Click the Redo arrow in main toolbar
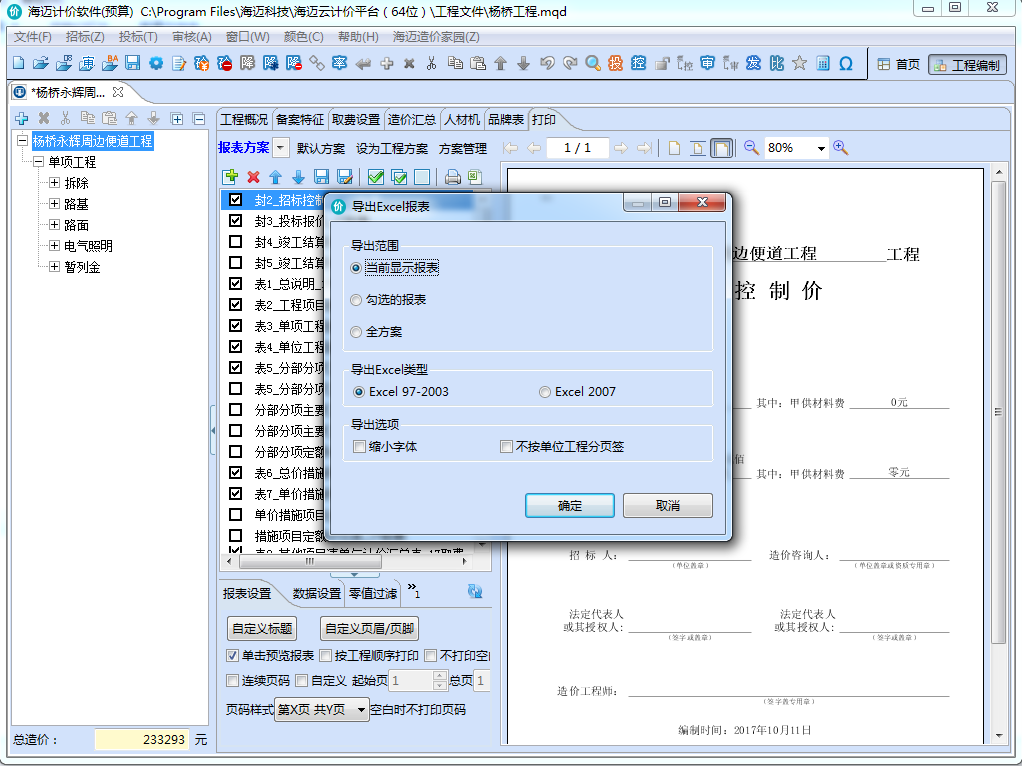 [x=570, y=63]
